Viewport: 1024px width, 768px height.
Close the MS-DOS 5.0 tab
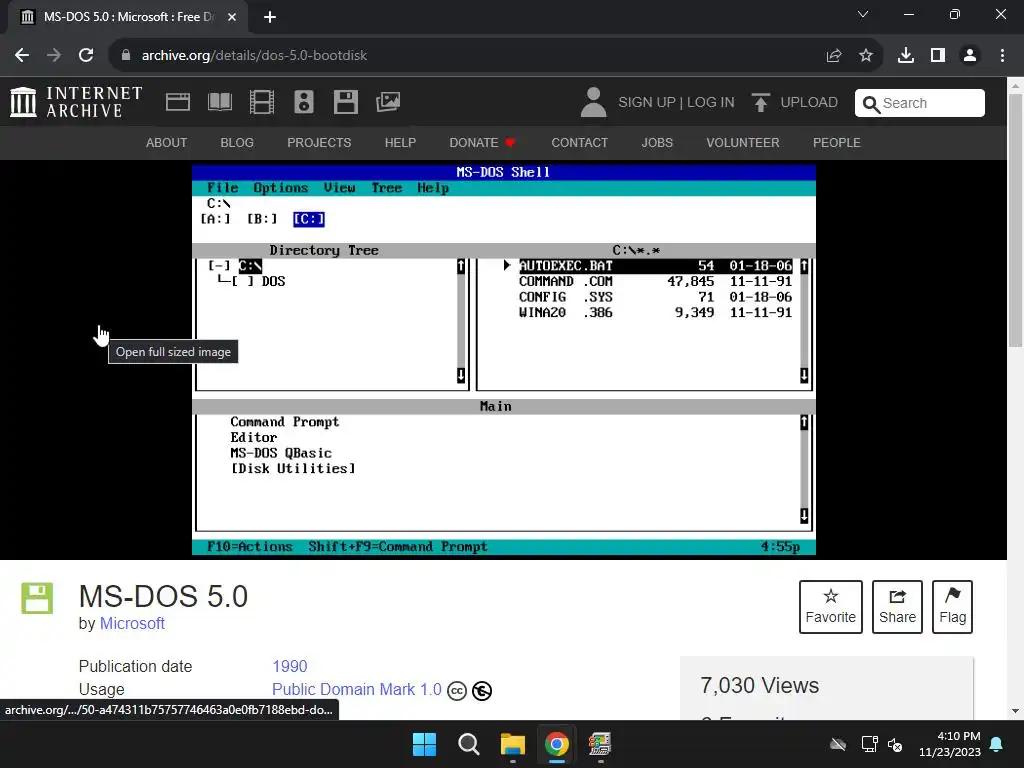[x=232, y=18]
